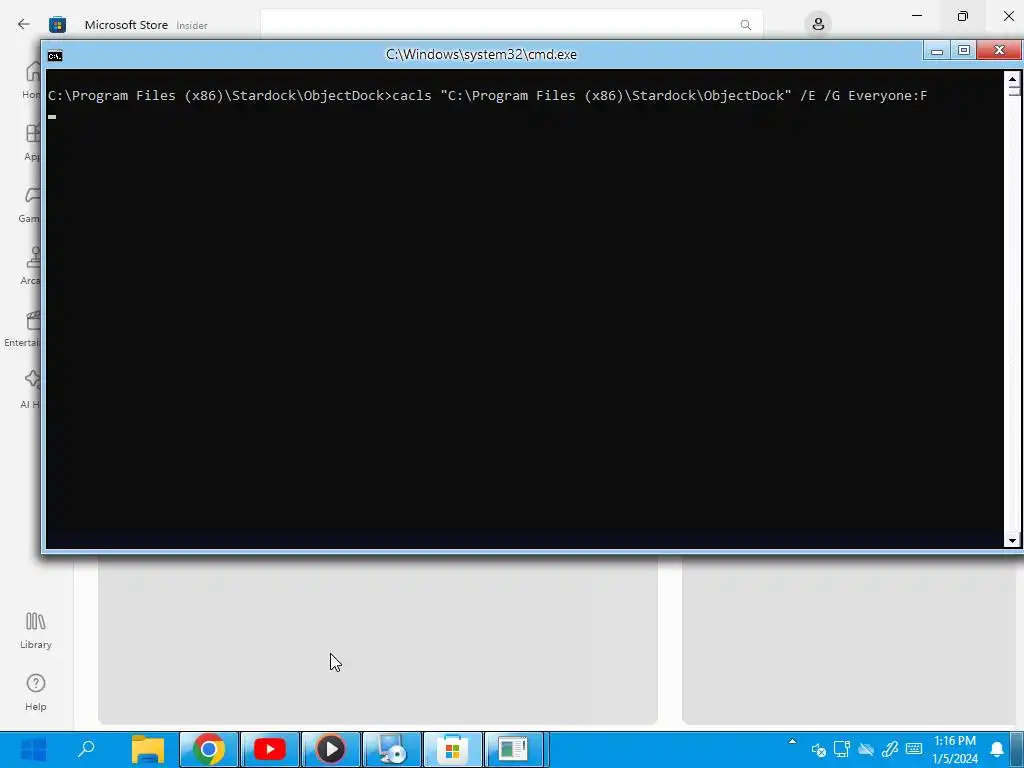This screenshot has height=768, width=1024.
Task: Maximize the cmd.exe window
Action: coord(963,51)
